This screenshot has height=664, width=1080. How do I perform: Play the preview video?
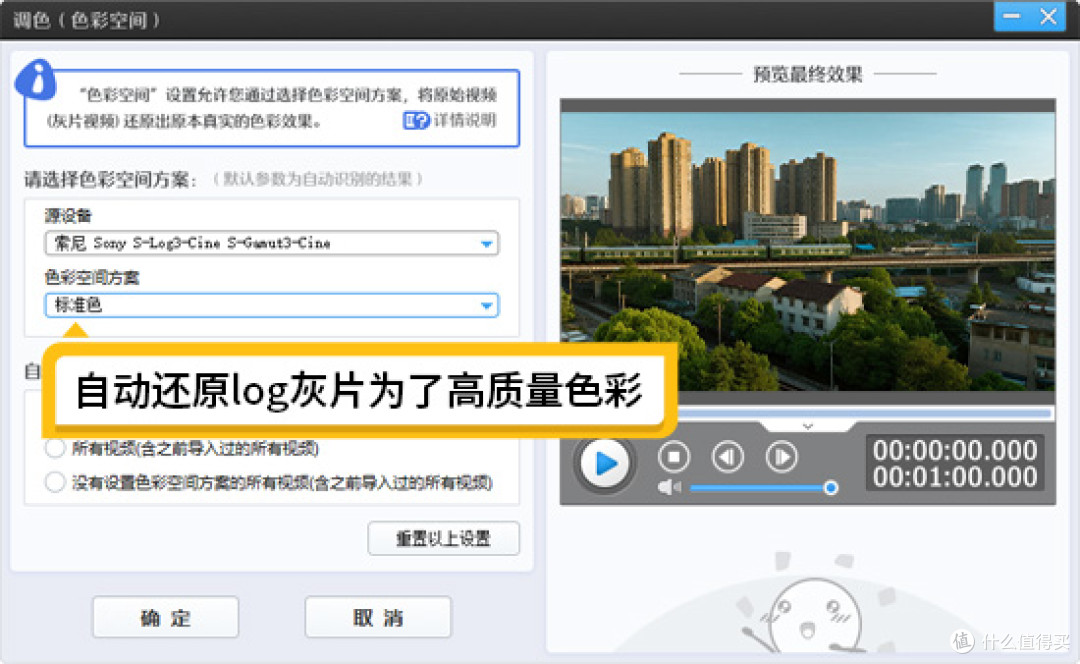coord(604,464)
